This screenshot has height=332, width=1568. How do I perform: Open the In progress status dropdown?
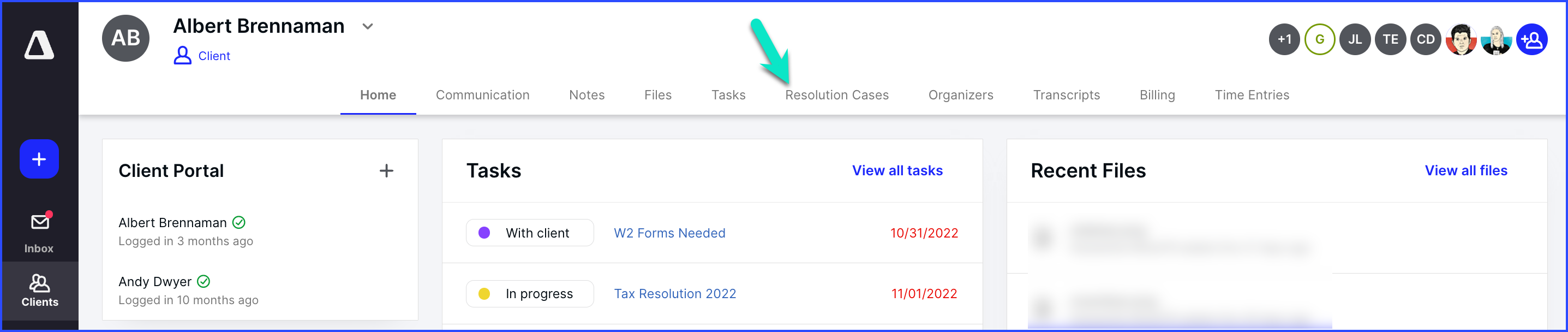tap(530, 294)
